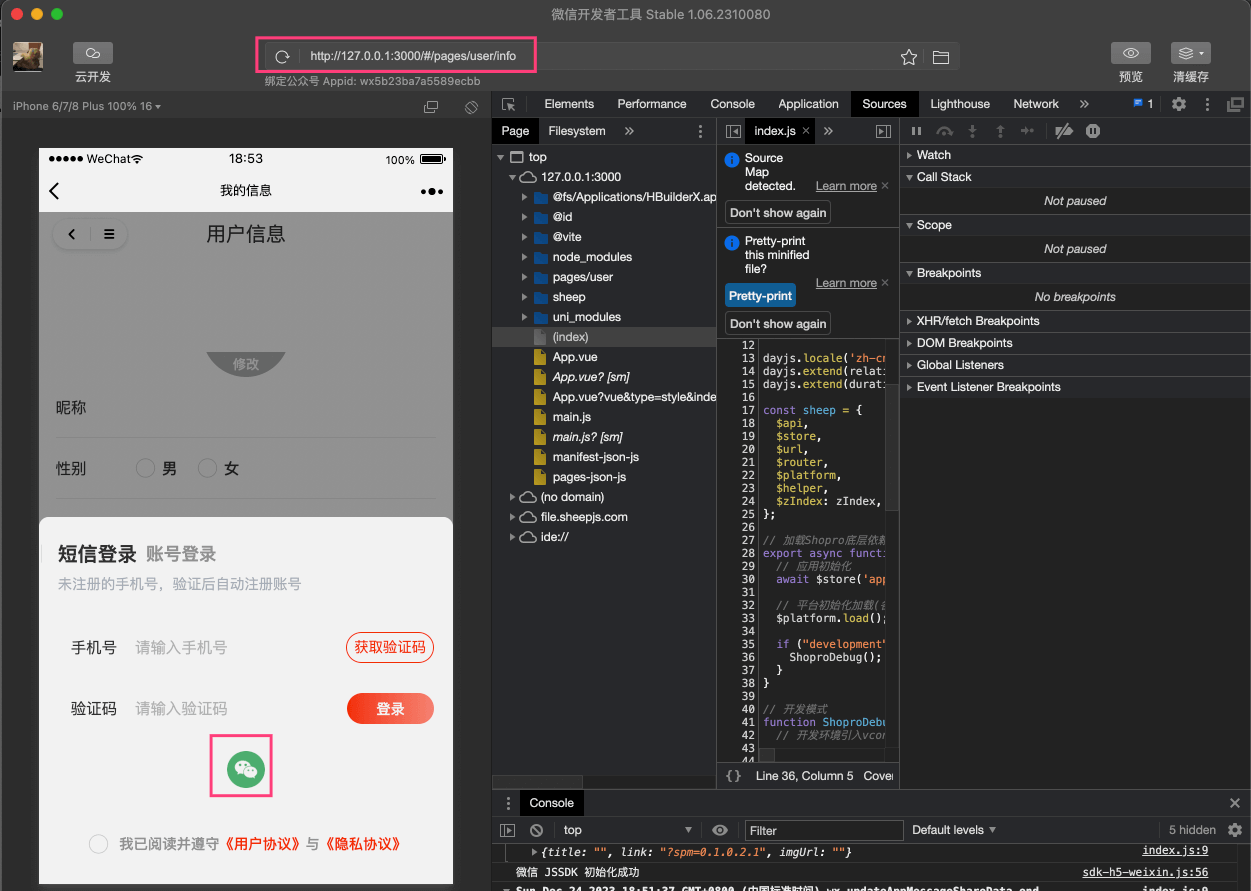Image resolution: width=1251 pixels, height=891 pixels.
Task: Focus the phone number input field
Action: coord(235,647)
